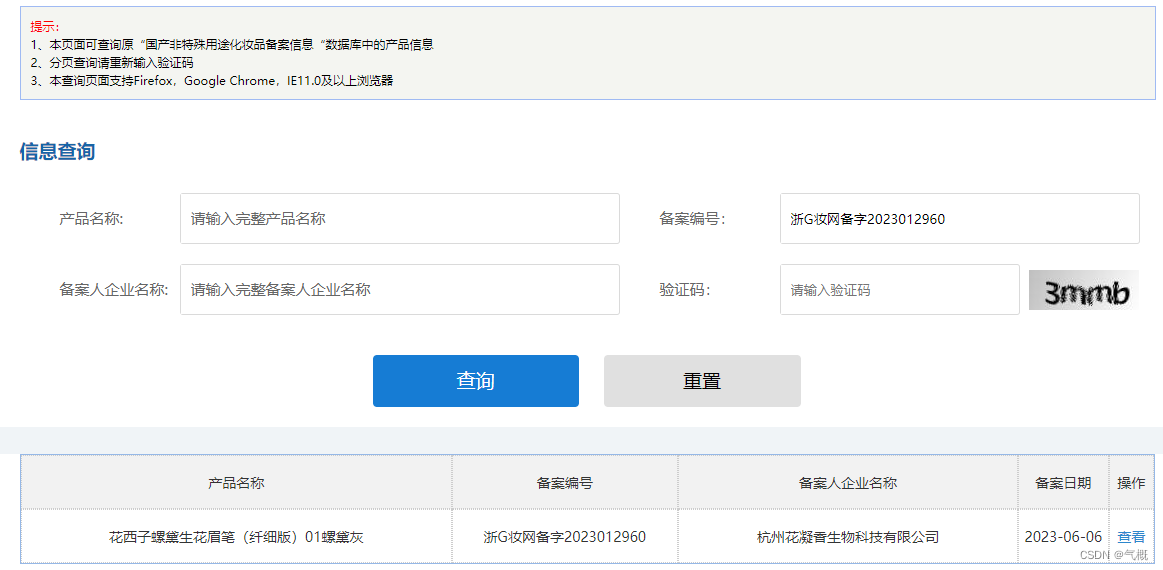
Task: Select cell 花西子螺黛生花眉笔（纤细版）01螺黛灰
Action: point(236,537)
